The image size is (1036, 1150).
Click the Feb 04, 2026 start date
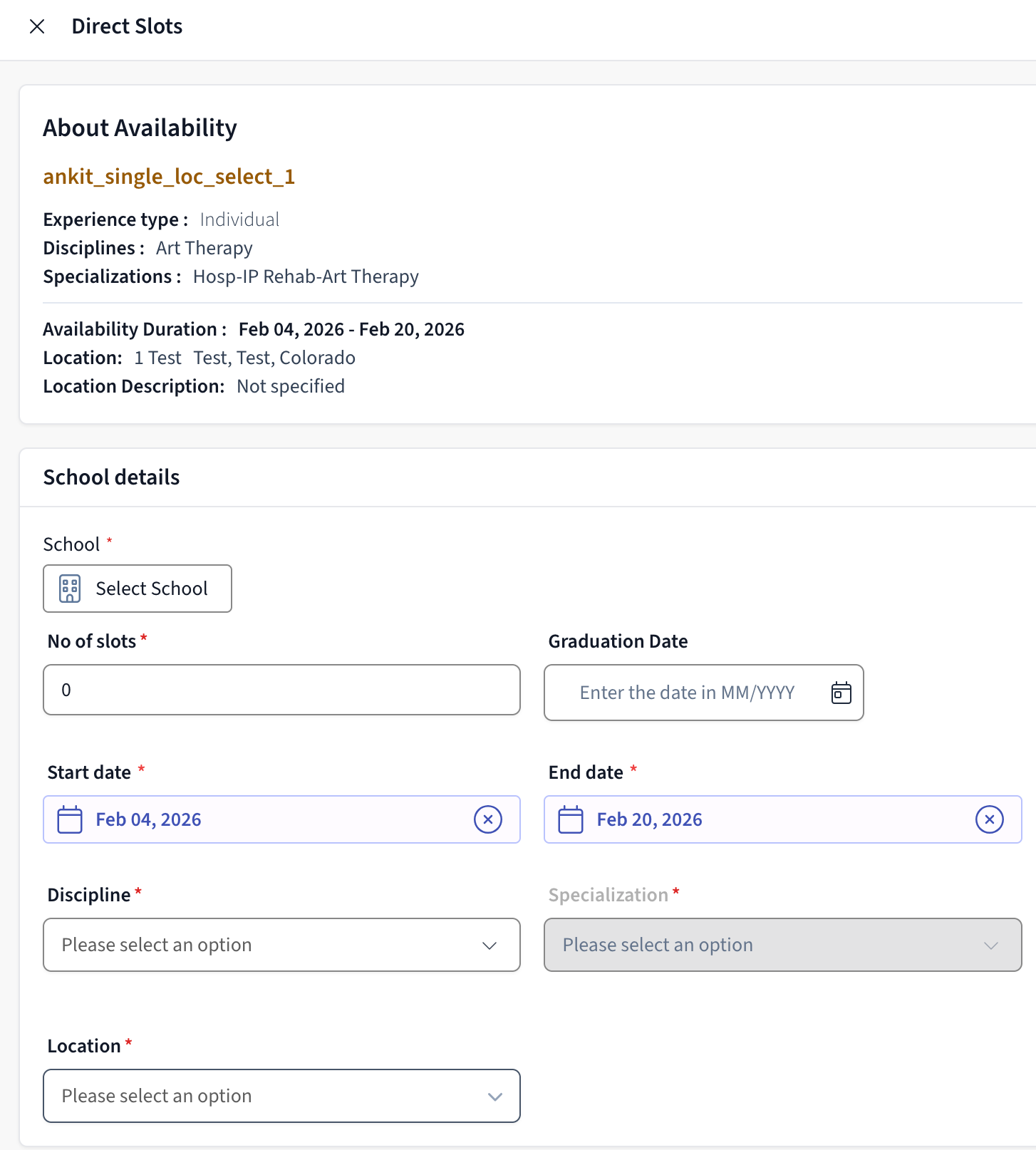point(149,819)
